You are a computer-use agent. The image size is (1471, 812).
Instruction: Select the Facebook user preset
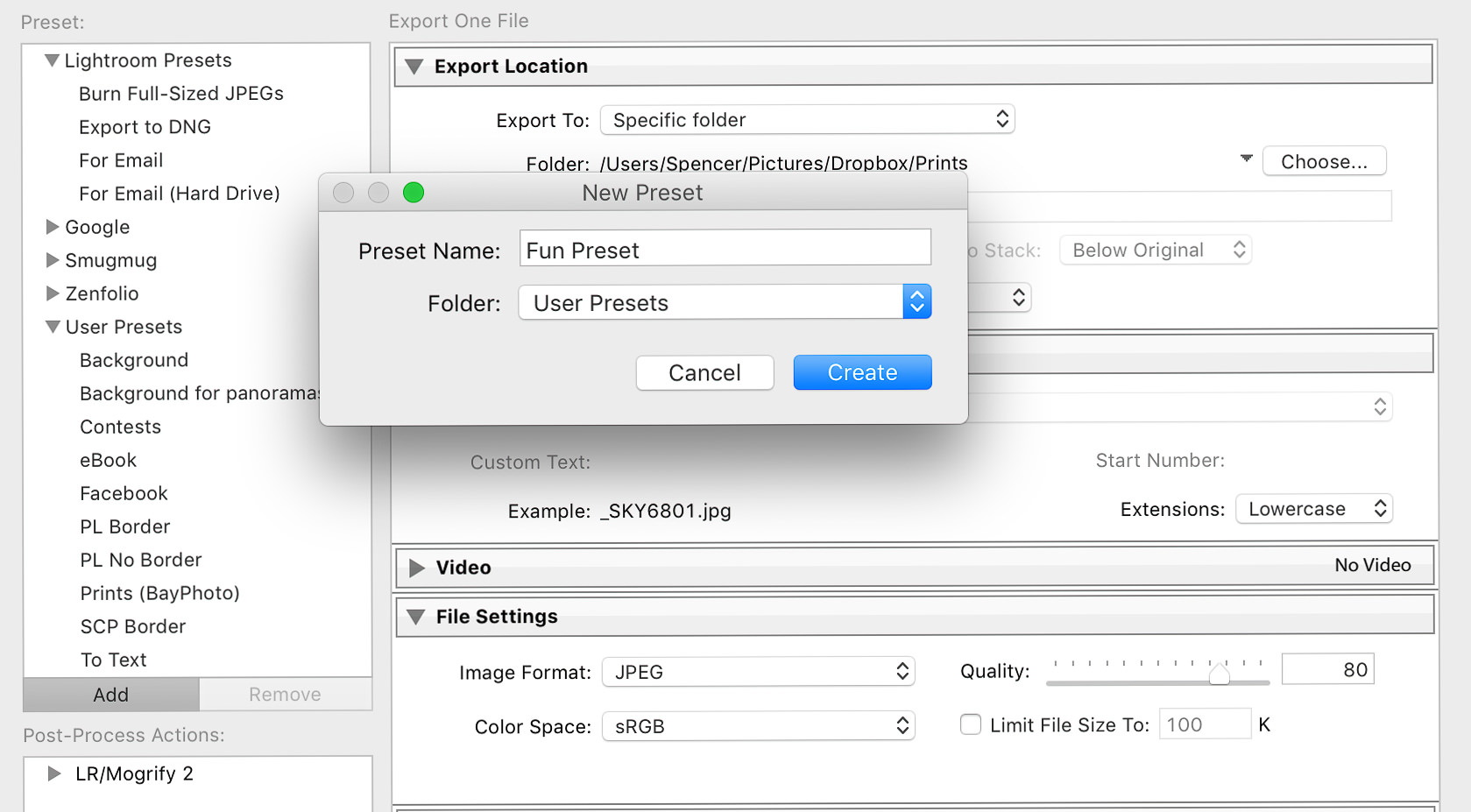(124, 493)
